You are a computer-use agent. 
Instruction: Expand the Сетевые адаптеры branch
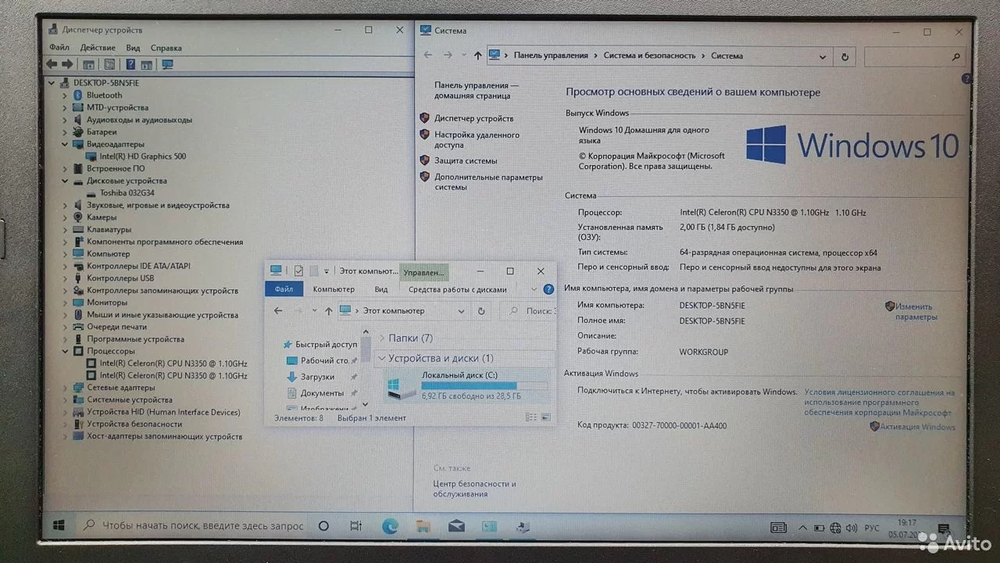pos(64,388)
